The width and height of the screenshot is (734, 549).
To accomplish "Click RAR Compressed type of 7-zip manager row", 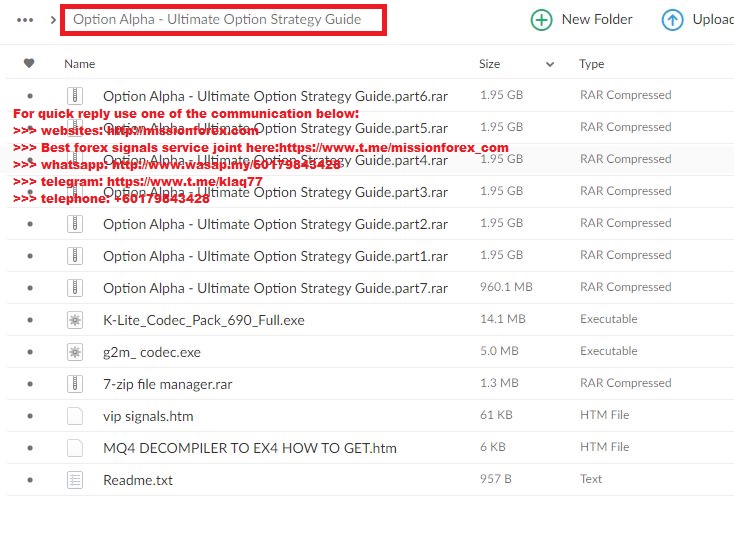I will (625, 383).
